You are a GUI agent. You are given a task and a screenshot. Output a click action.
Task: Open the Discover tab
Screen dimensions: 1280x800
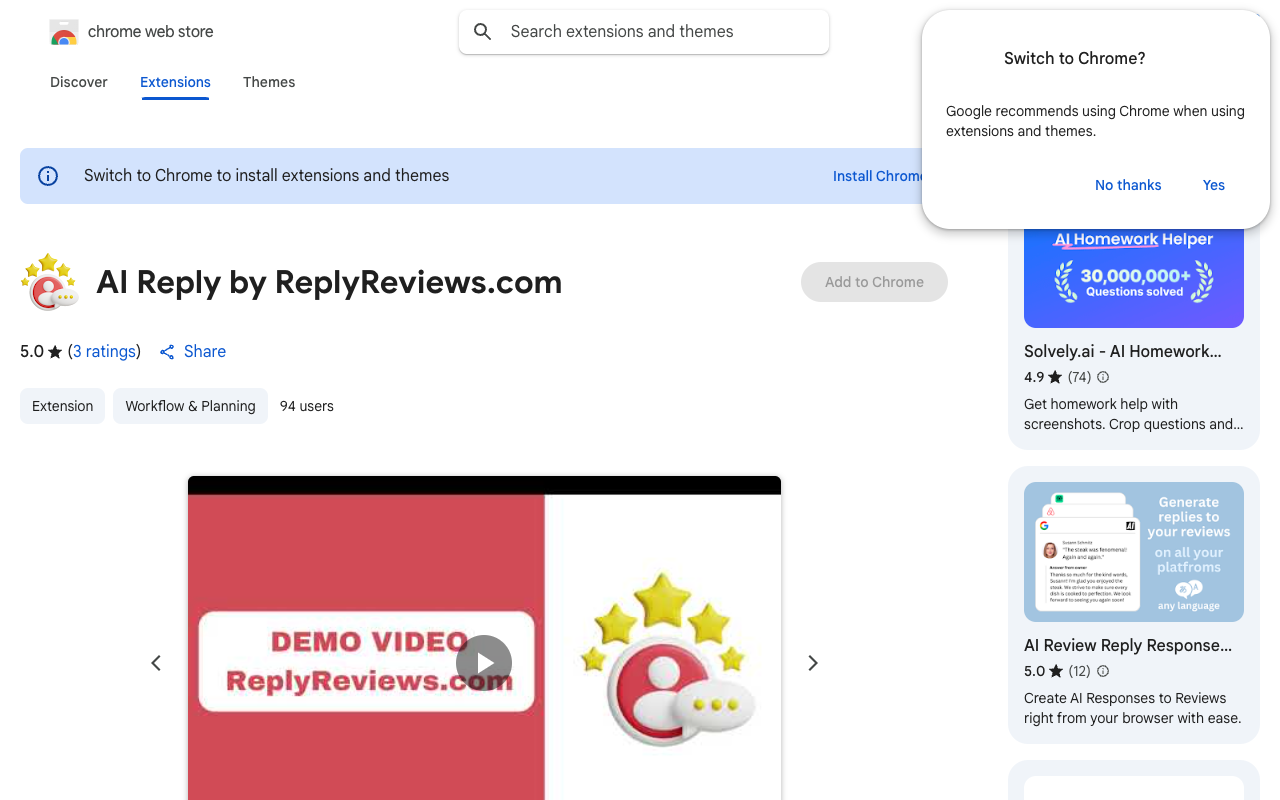point(79,82)
